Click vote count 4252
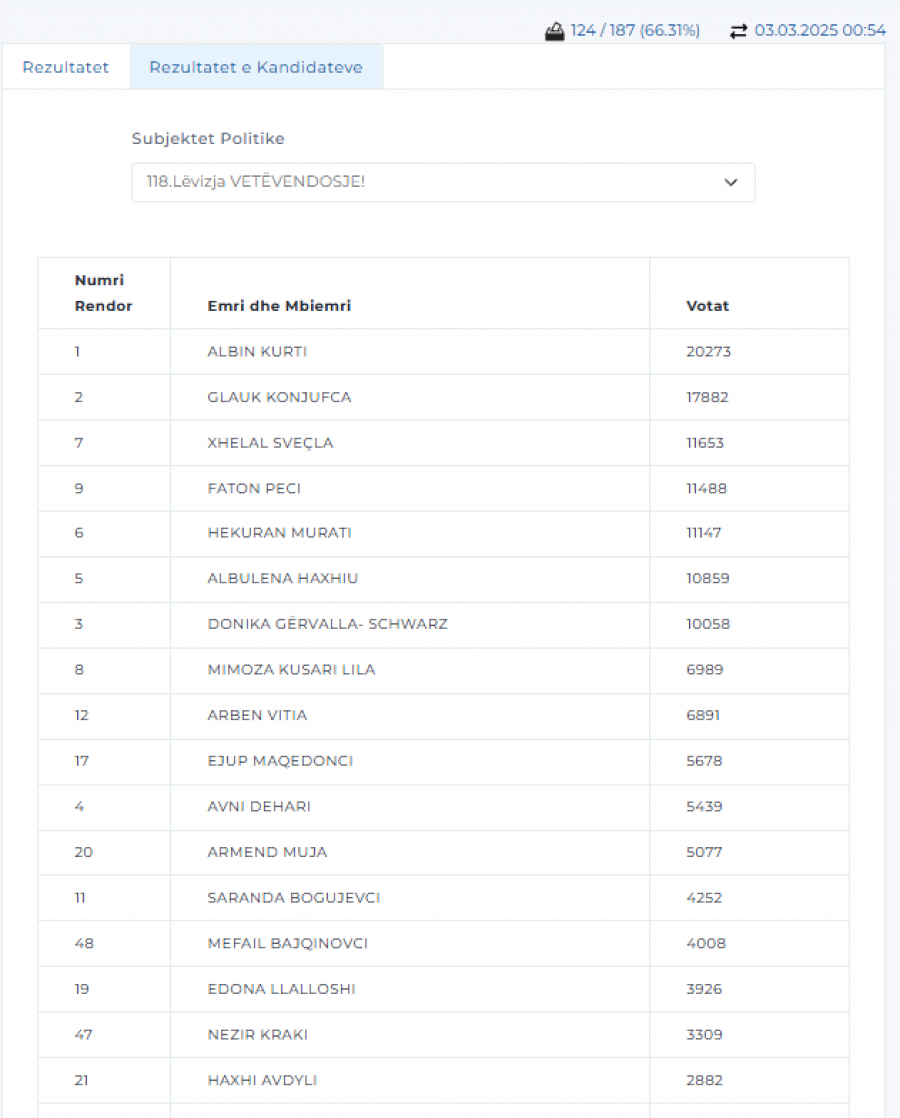The image size is (900, 1118). 704,898
